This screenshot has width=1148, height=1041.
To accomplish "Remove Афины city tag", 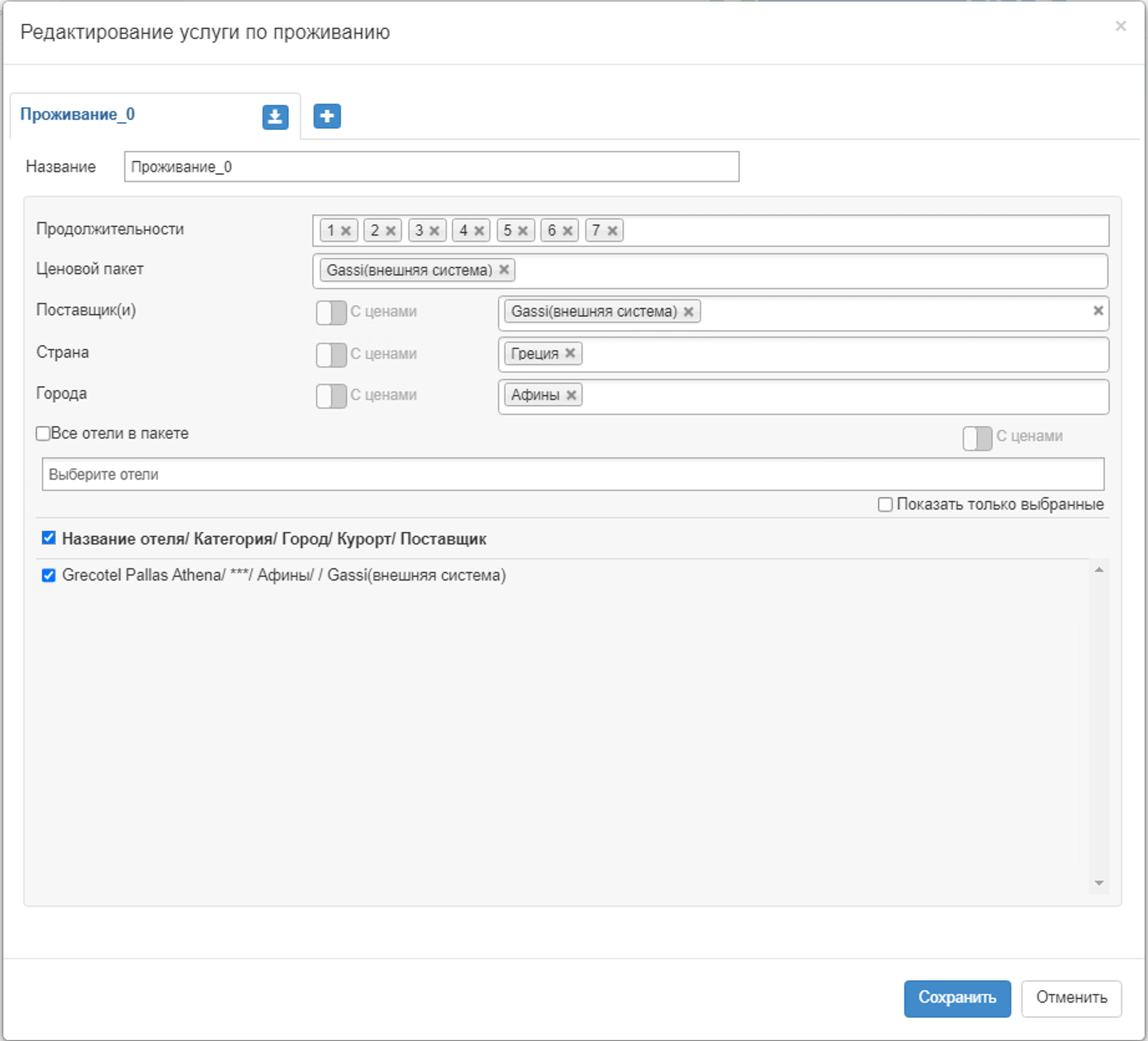I will coord(571,395).
